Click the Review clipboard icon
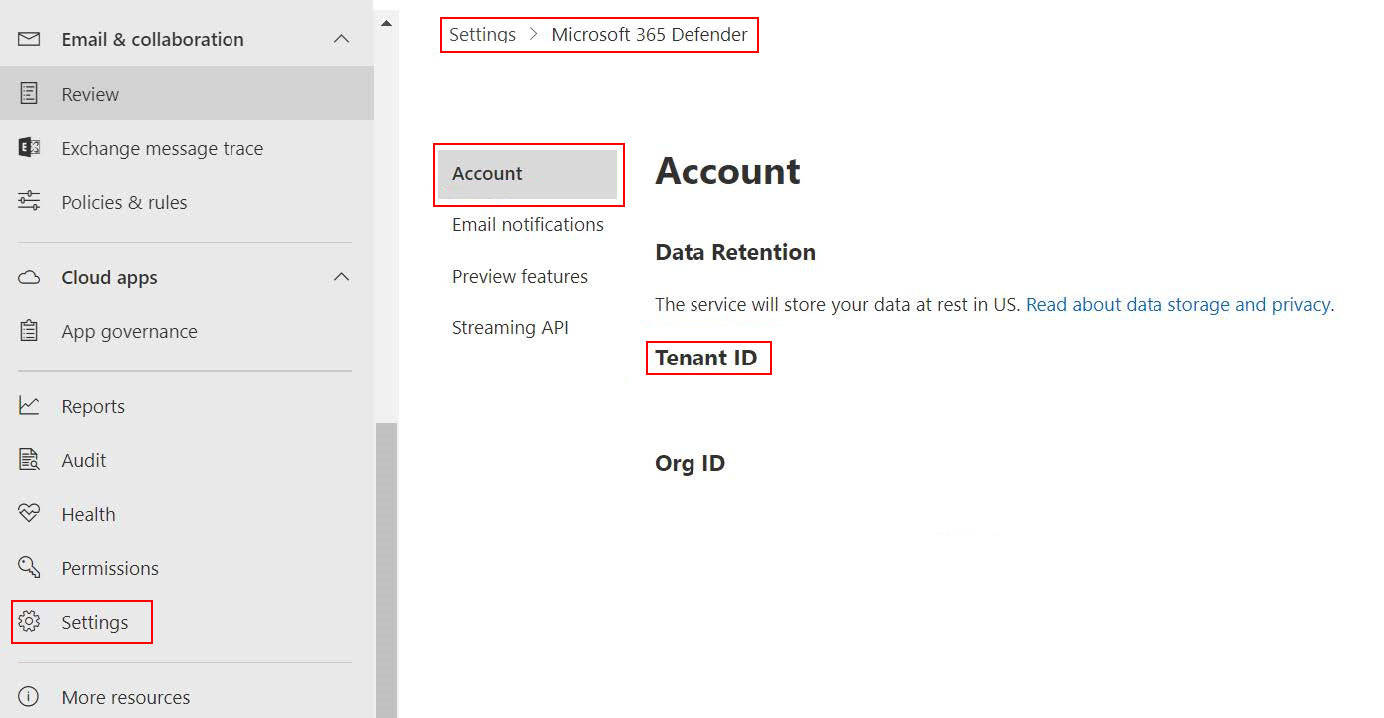This screenshot has height=718, width=1384. 29,94
